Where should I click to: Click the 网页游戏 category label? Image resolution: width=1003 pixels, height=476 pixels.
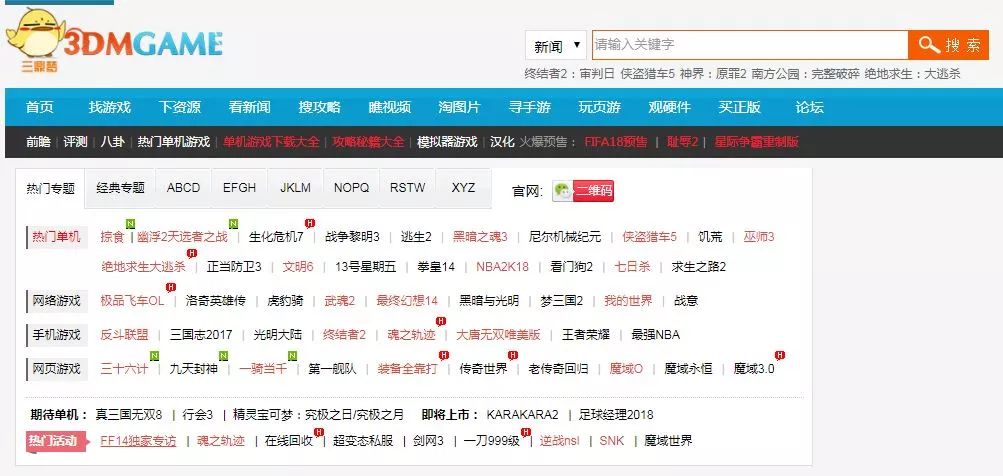click(56, 369)
